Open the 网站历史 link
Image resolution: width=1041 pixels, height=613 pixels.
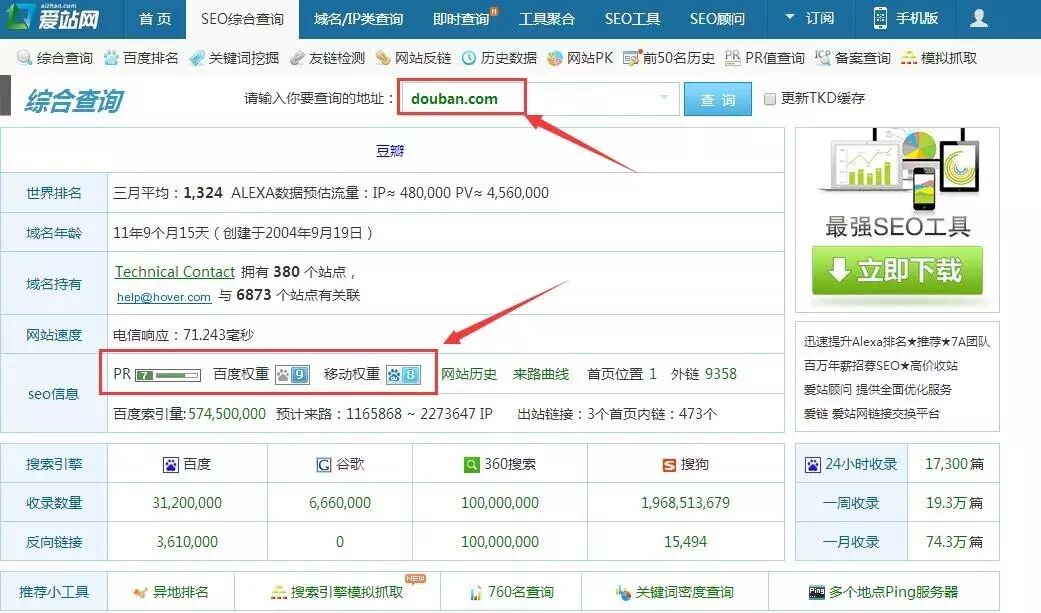point(469,374)
